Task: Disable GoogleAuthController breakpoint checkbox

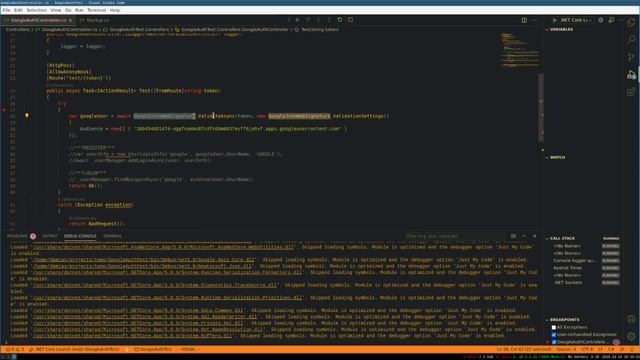Action: 554,342
